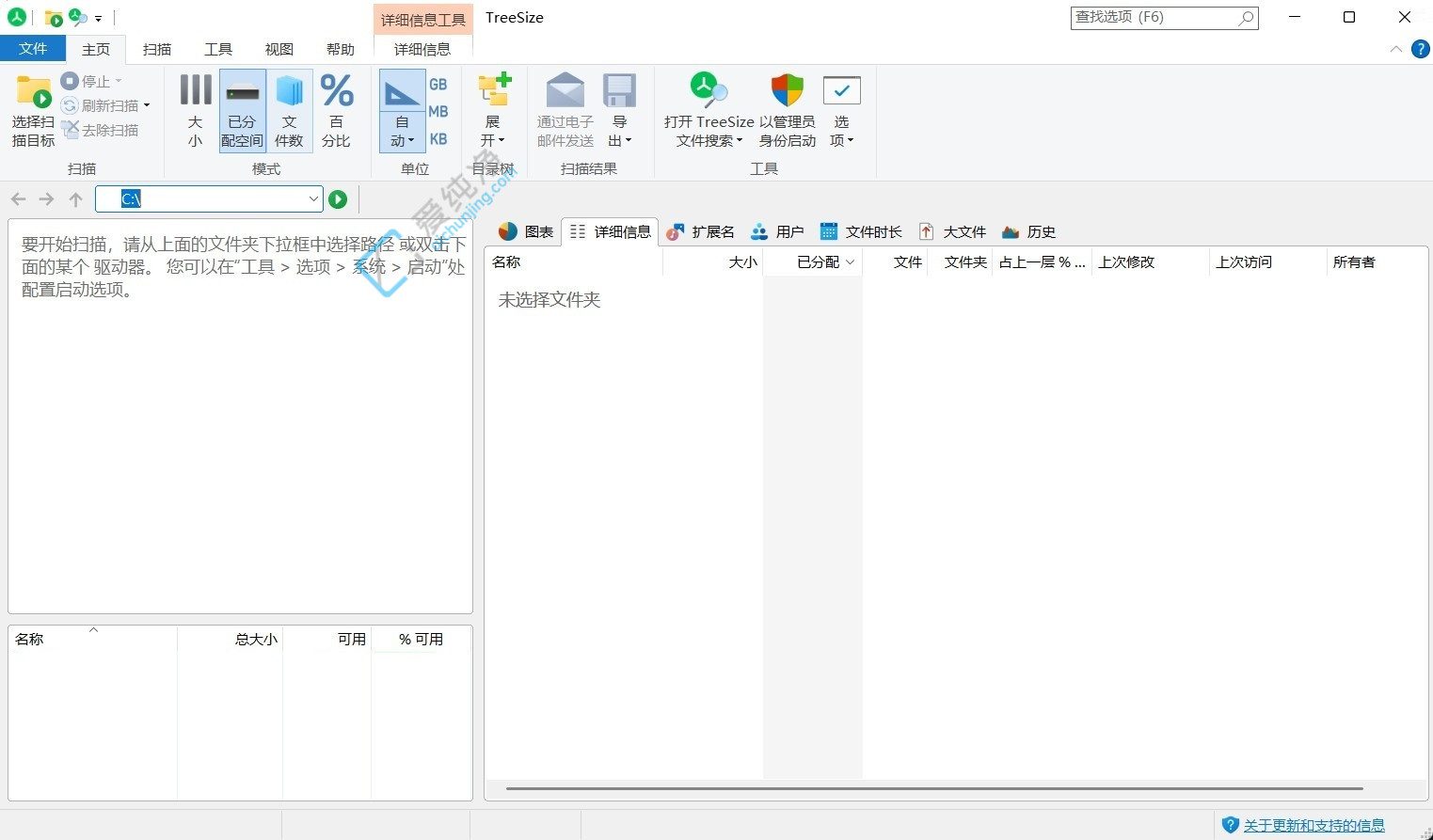
Task: Toggle Allocated Space mode
Action: pos(243,111)
